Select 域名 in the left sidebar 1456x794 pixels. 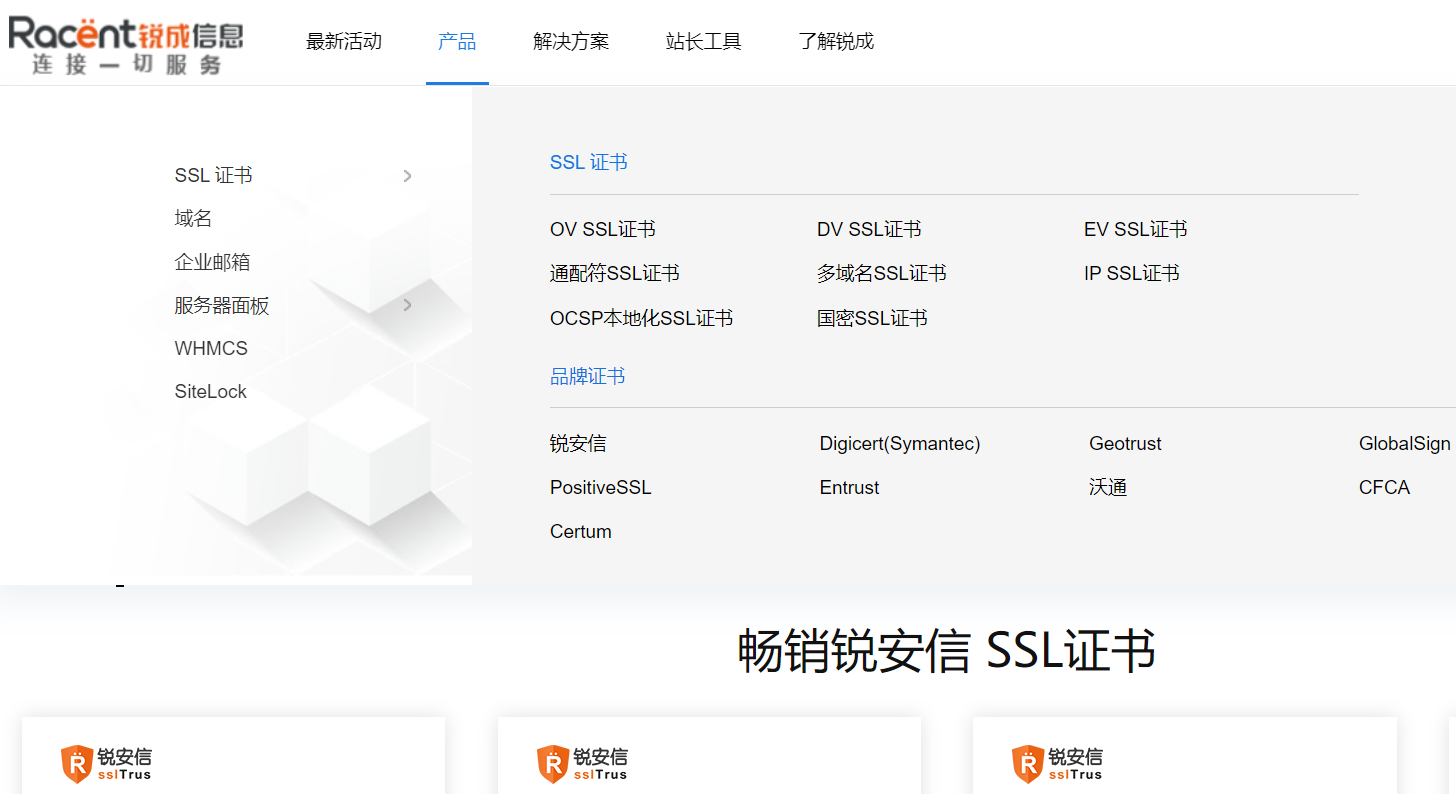pyautogui.click(x=193, y=218)
